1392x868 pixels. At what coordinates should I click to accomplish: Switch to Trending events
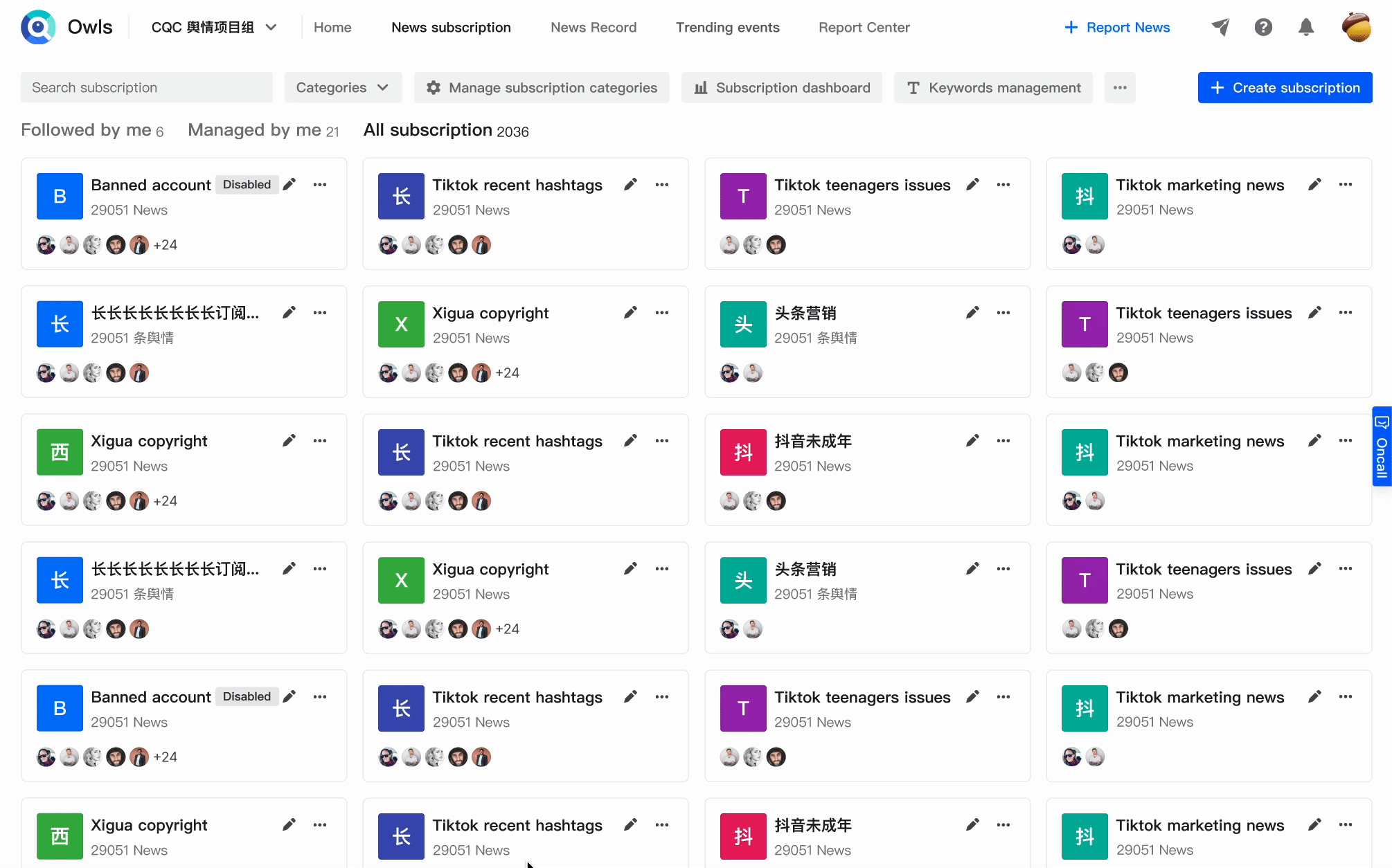point(728,28)
